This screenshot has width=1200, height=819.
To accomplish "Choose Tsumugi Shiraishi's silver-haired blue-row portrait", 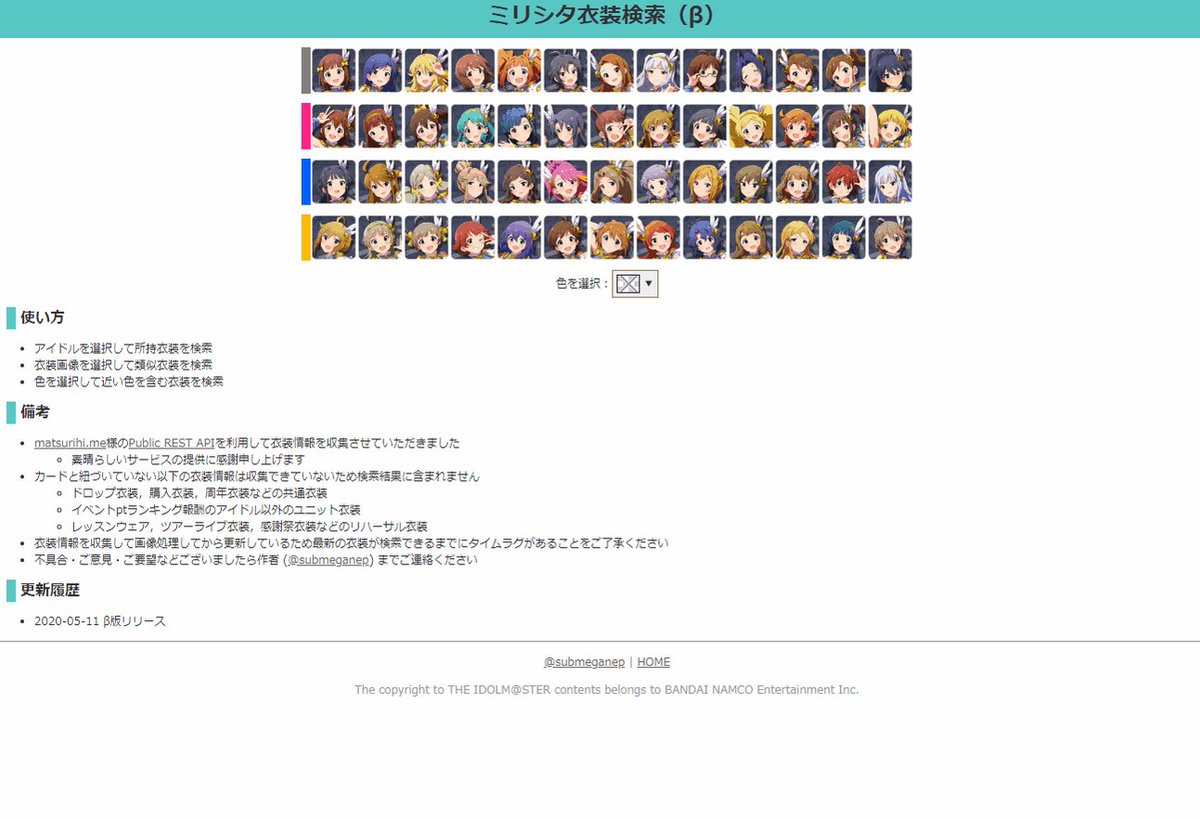I will [x=890, y=182].
